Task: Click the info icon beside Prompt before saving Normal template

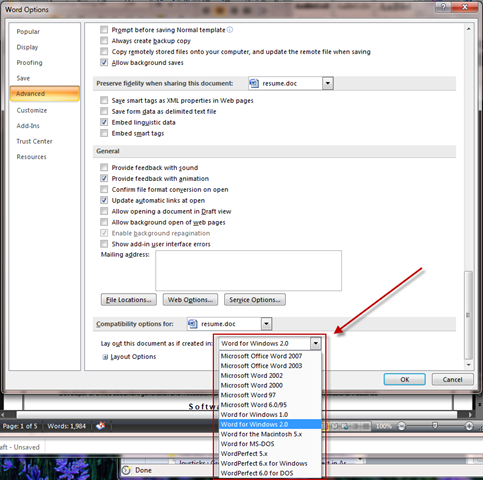Action: (230, 30)
